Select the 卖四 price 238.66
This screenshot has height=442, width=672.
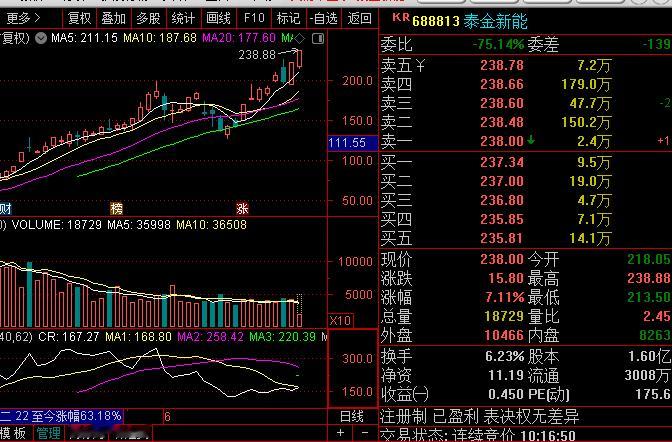501,84
